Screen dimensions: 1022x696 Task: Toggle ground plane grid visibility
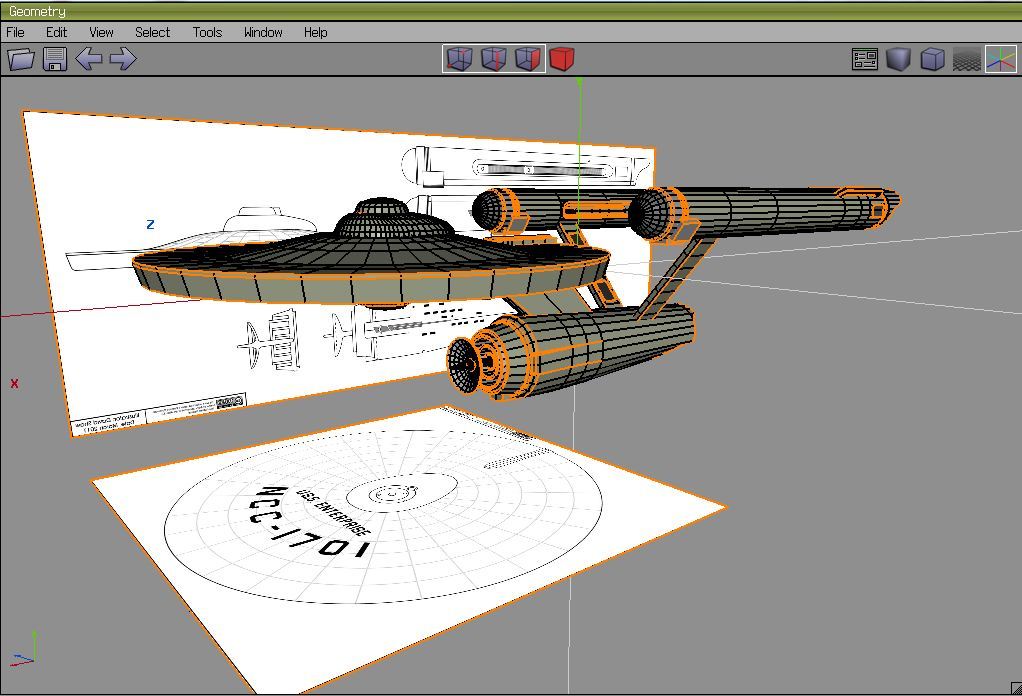pos(966,59)
